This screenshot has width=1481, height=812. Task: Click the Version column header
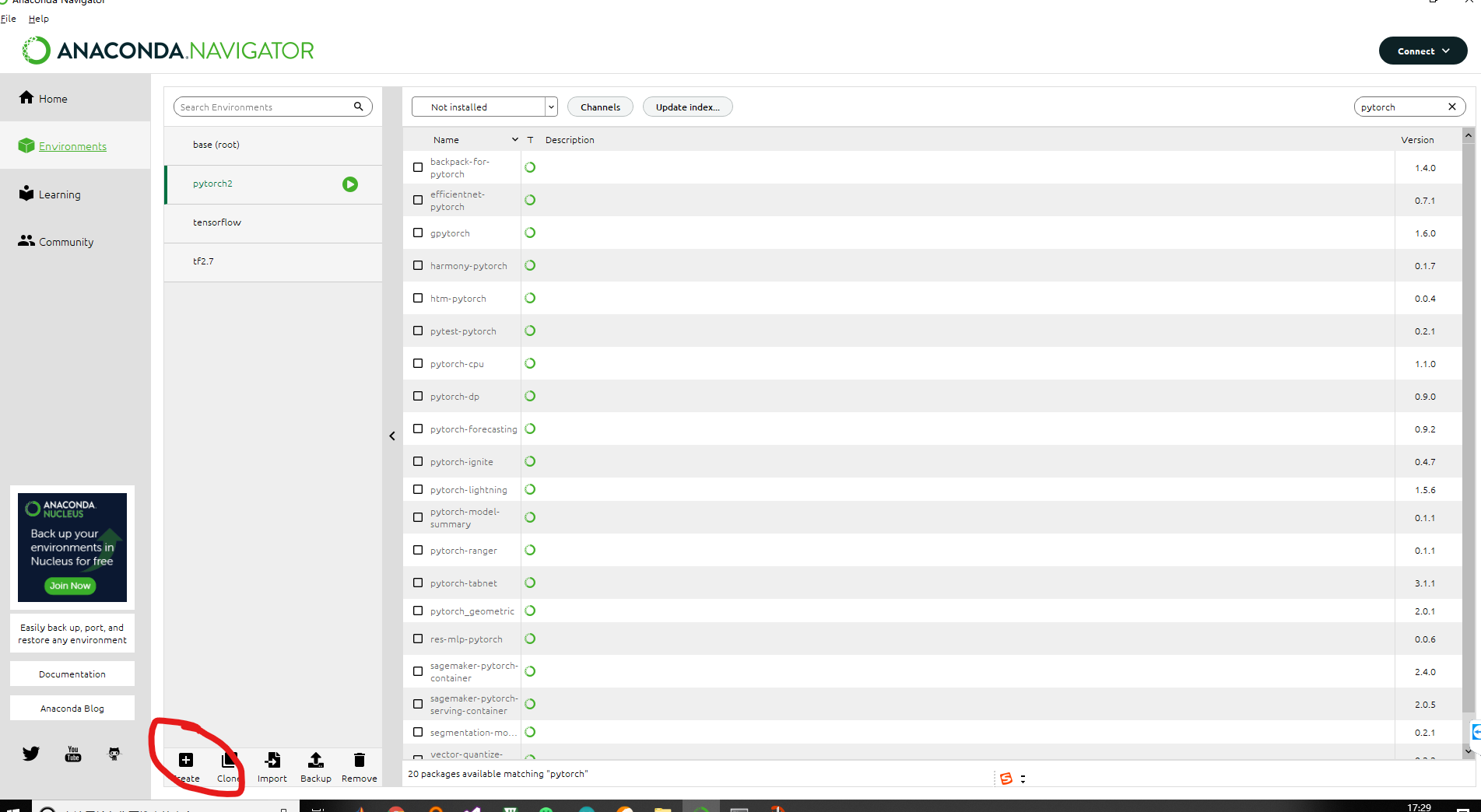click(x=1417, y=140)
